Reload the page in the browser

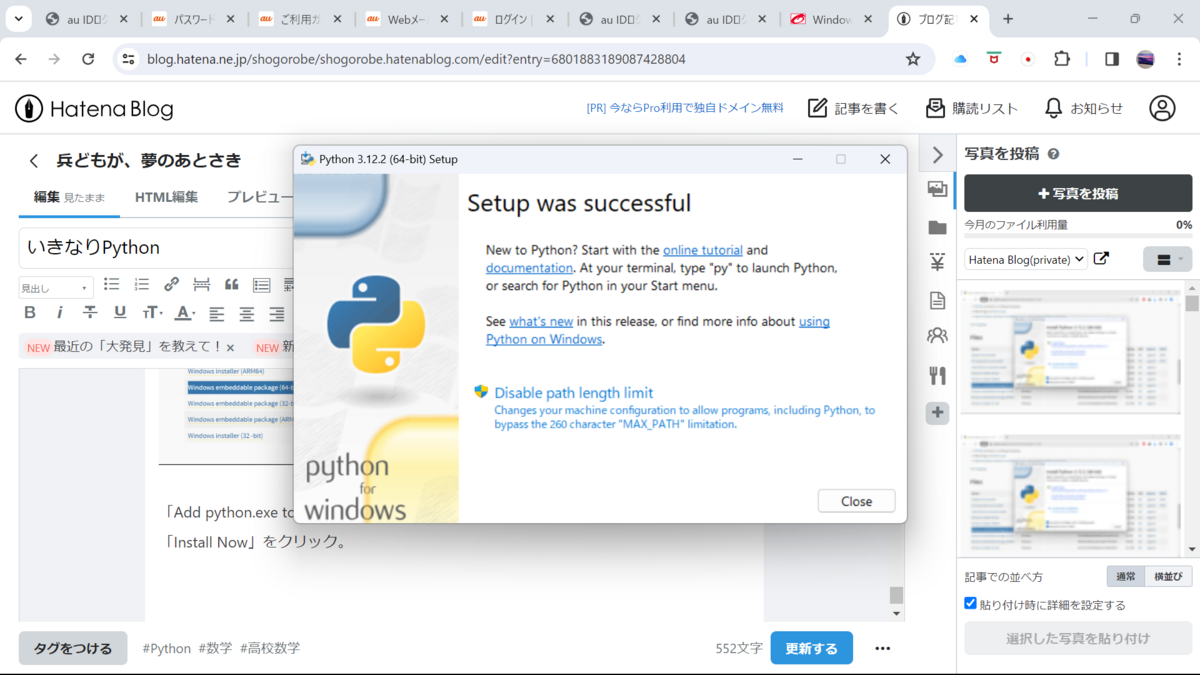88,59
